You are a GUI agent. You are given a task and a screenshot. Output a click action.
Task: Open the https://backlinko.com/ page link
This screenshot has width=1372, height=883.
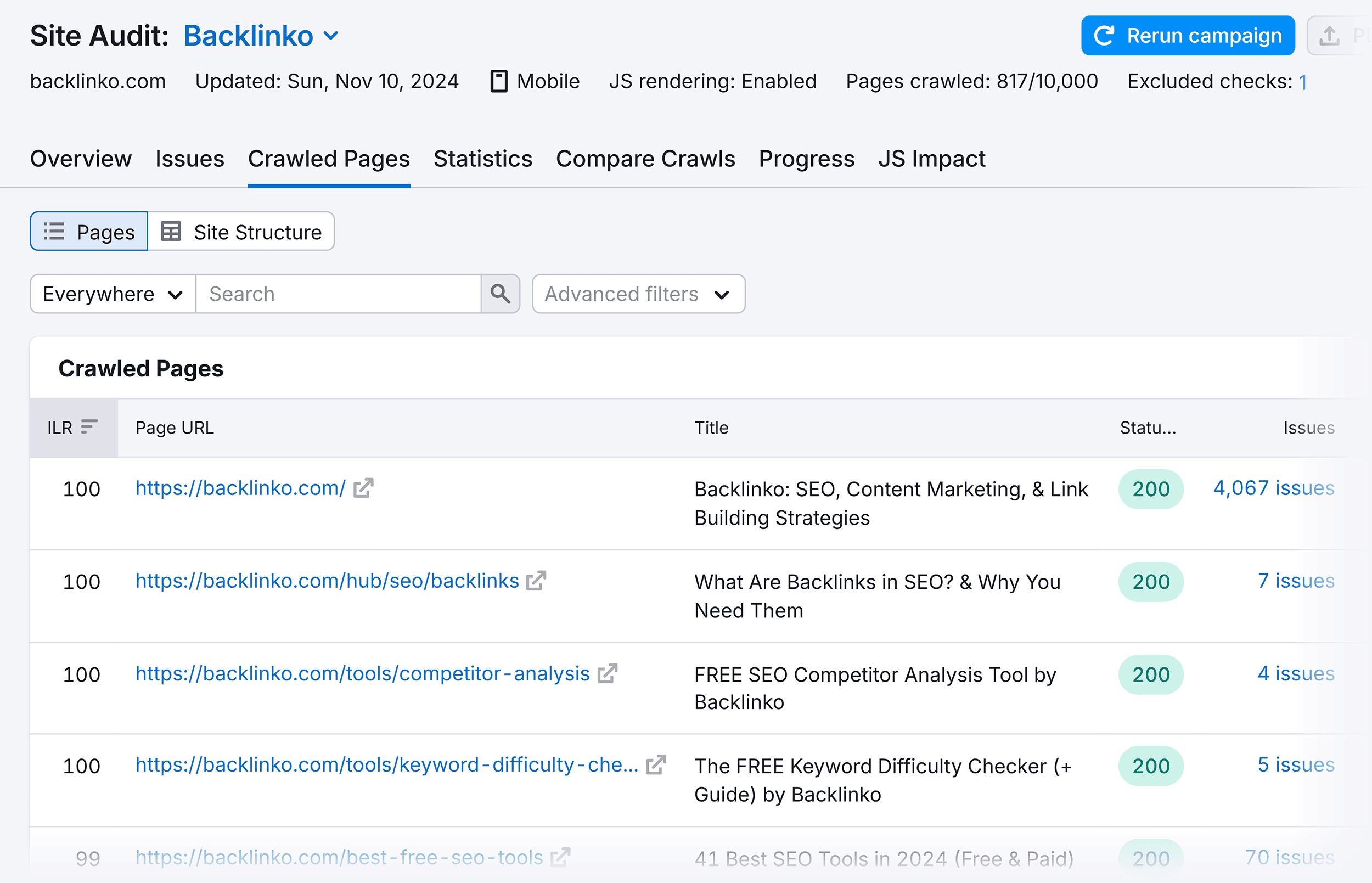tap(241, 488)
